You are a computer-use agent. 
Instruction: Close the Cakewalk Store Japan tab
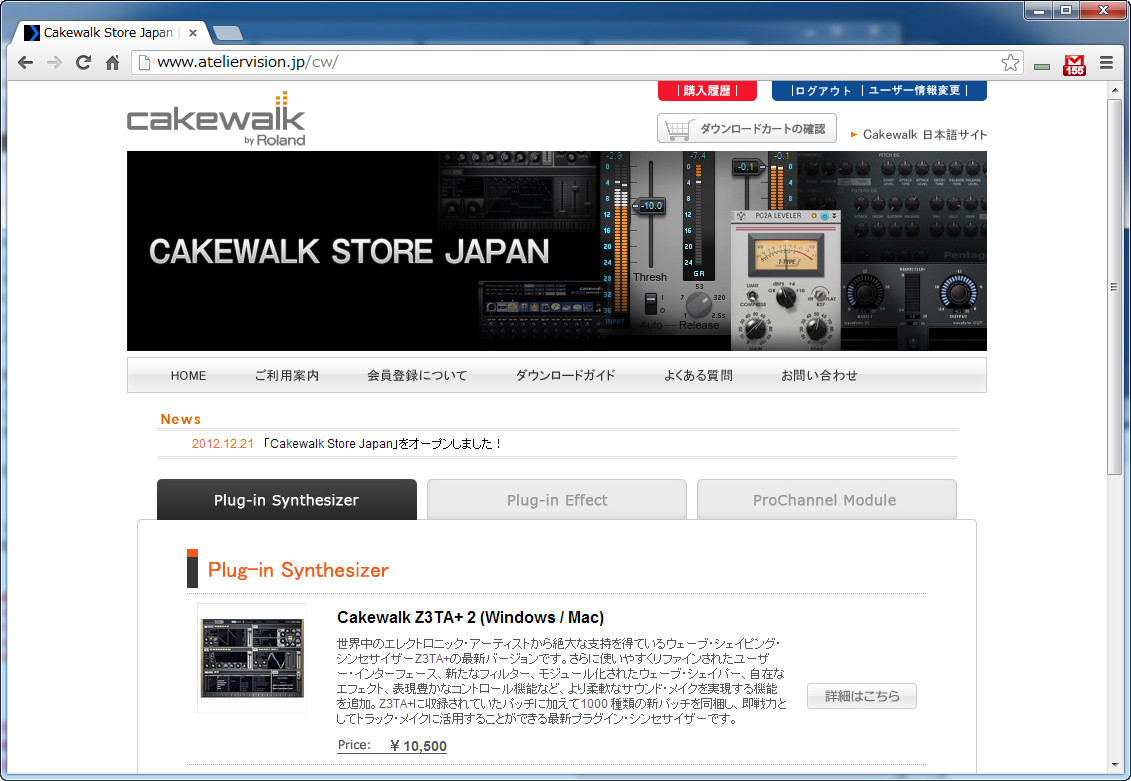(x=193, y=33)
